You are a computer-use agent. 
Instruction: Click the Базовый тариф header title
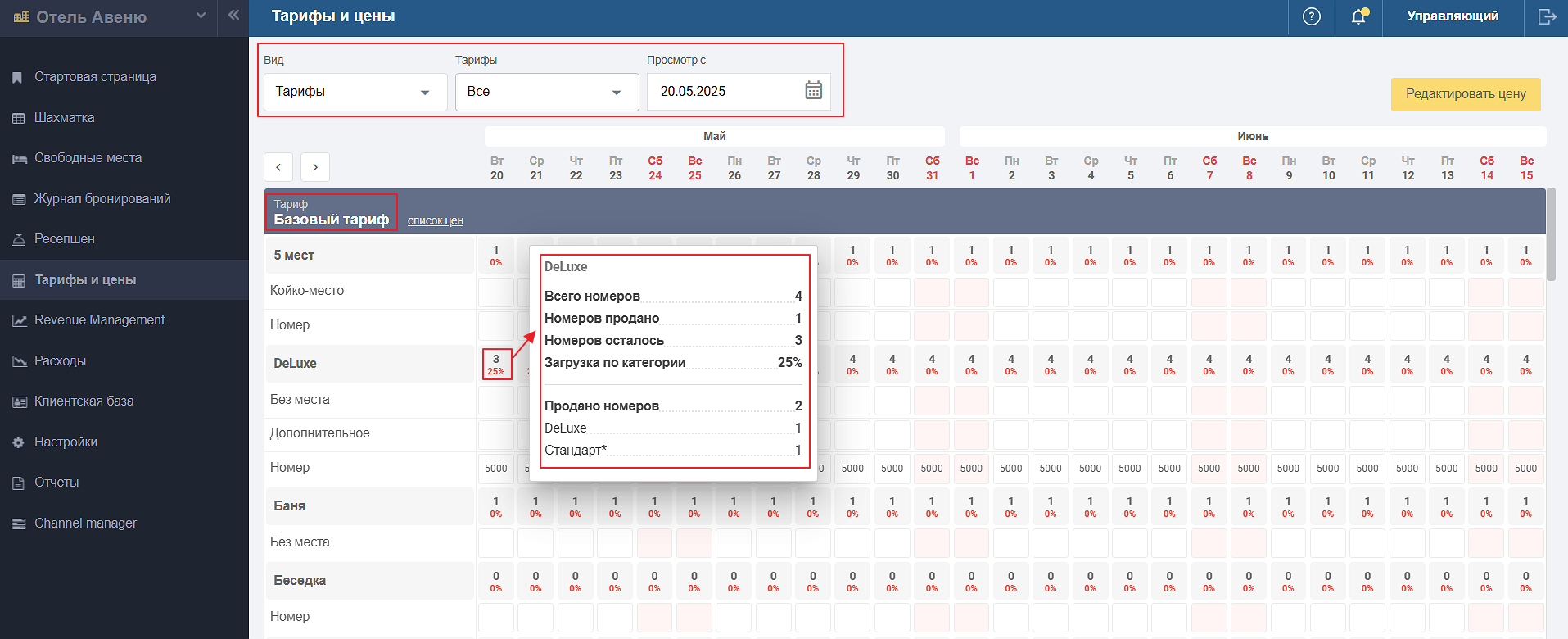(x=332, y=220)
